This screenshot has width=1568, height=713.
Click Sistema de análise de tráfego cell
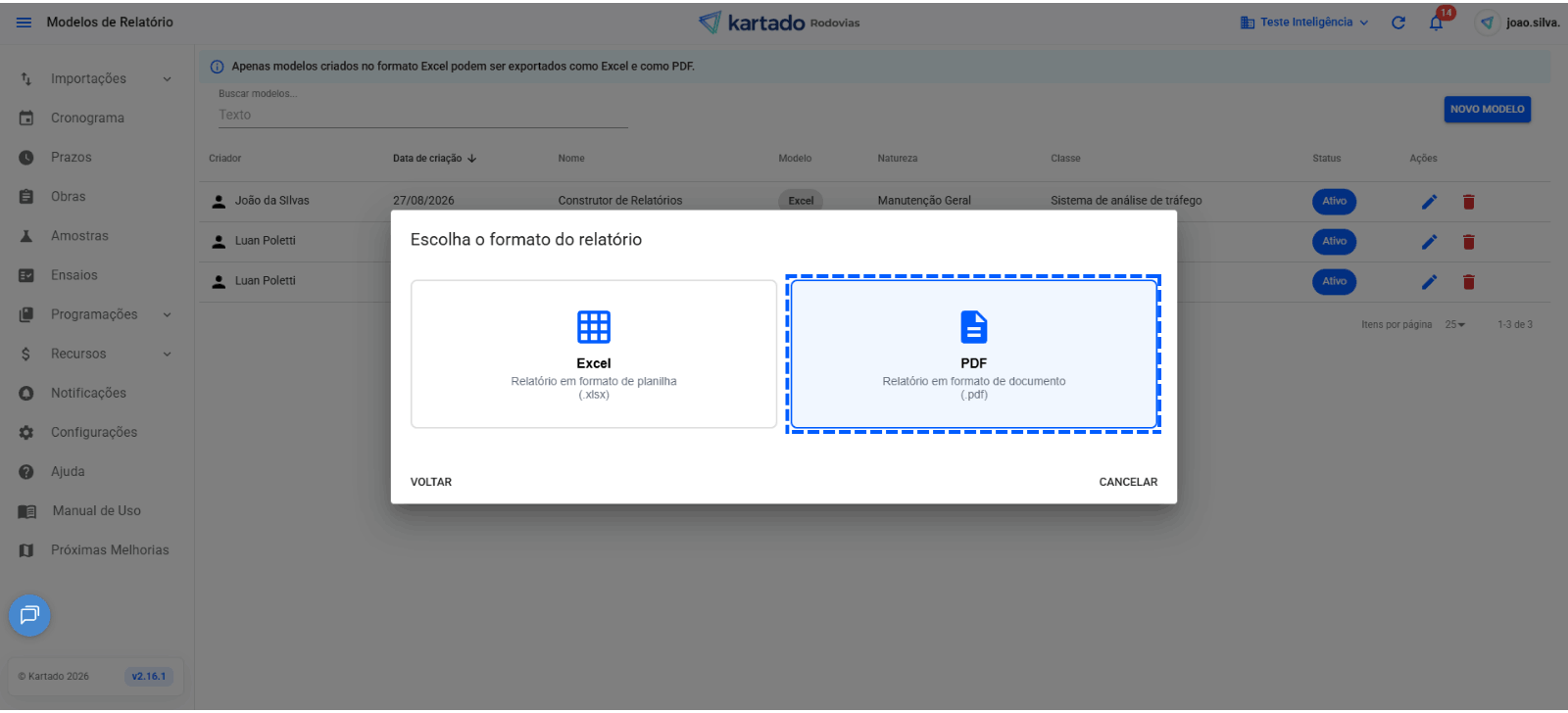click(1126, 201)
